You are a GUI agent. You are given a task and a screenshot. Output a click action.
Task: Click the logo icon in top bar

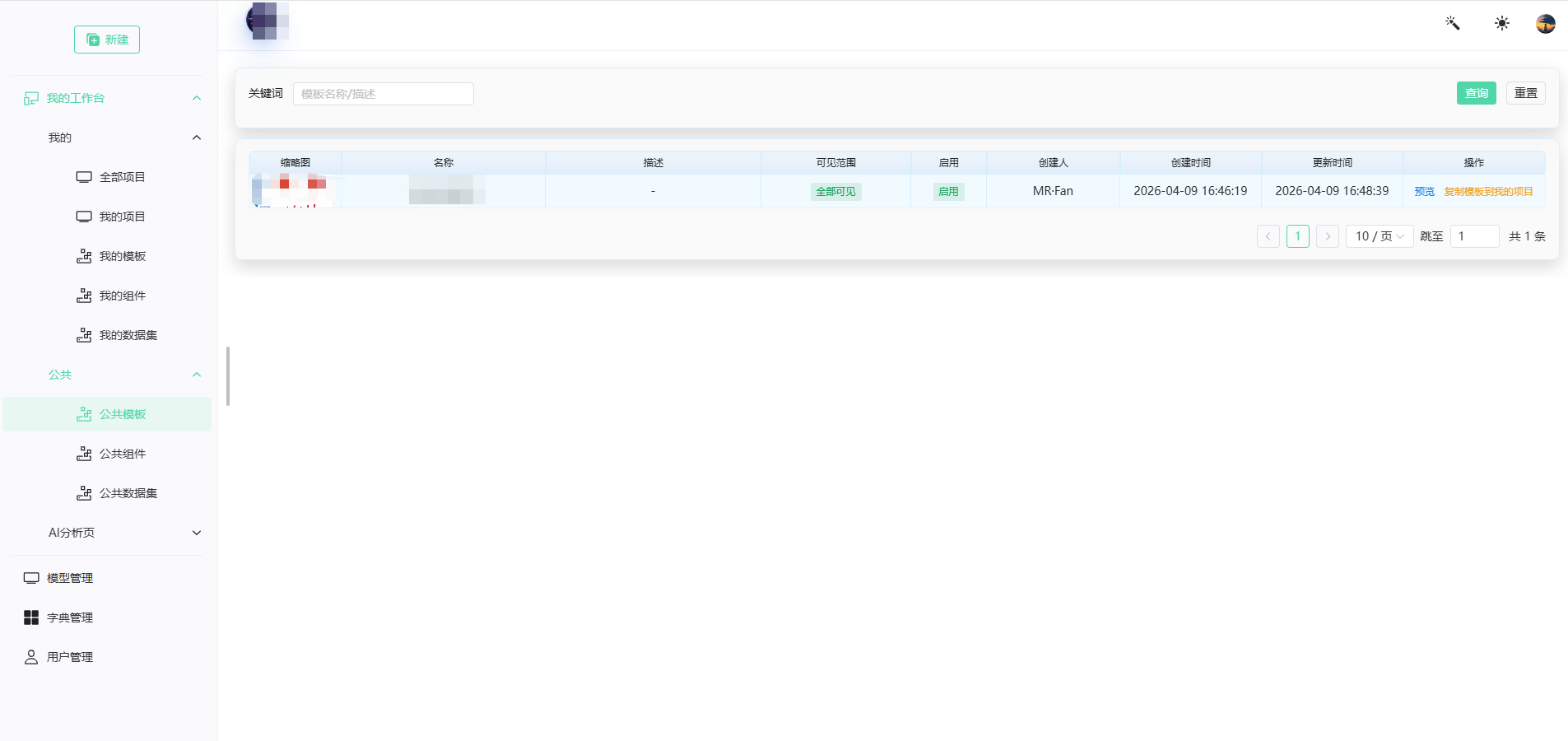(268, 21)
